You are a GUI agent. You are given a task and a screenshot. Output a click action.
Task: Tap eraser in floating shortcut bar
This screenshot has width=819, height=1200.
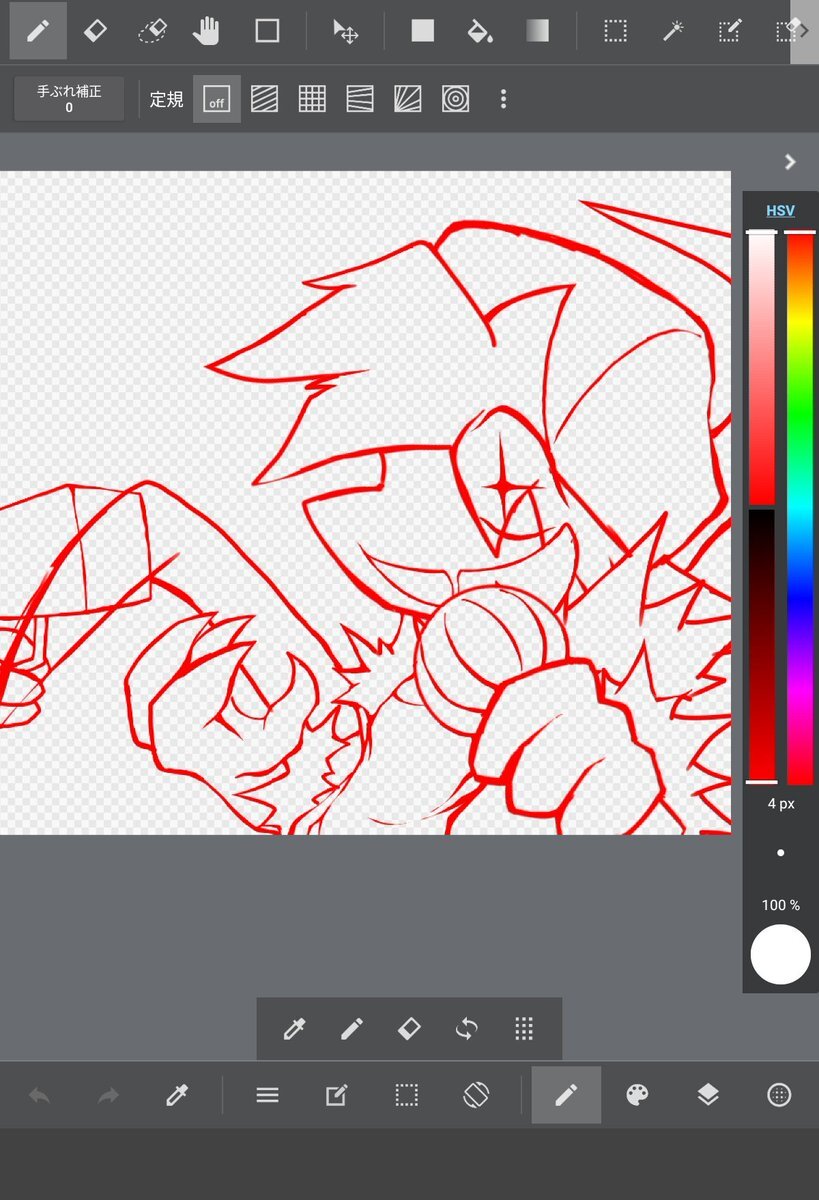pyautogui.click(x=409, y=1029)
